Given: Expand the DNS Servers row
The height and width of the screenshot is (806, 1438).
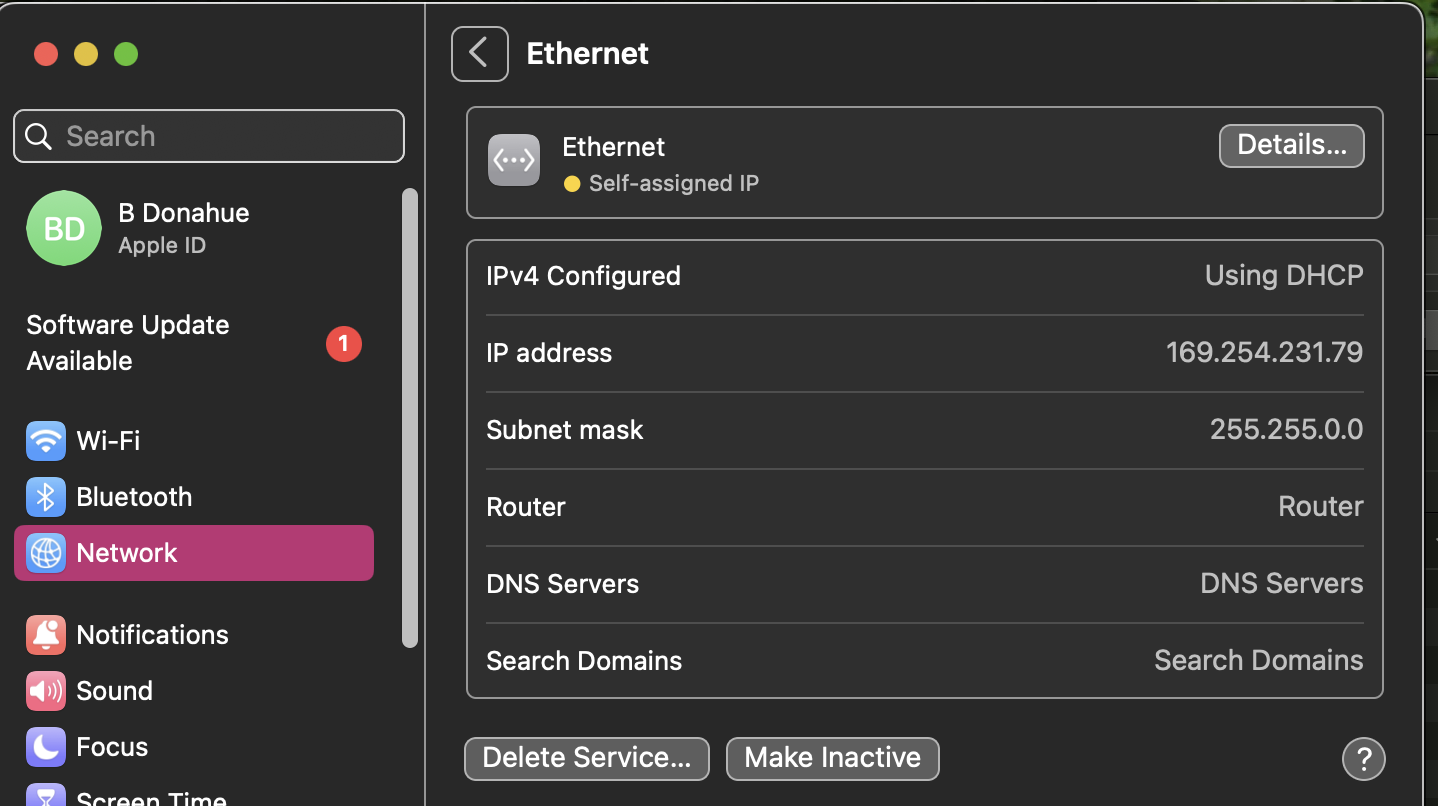Looking at the screenshot, I should (924, 583).
